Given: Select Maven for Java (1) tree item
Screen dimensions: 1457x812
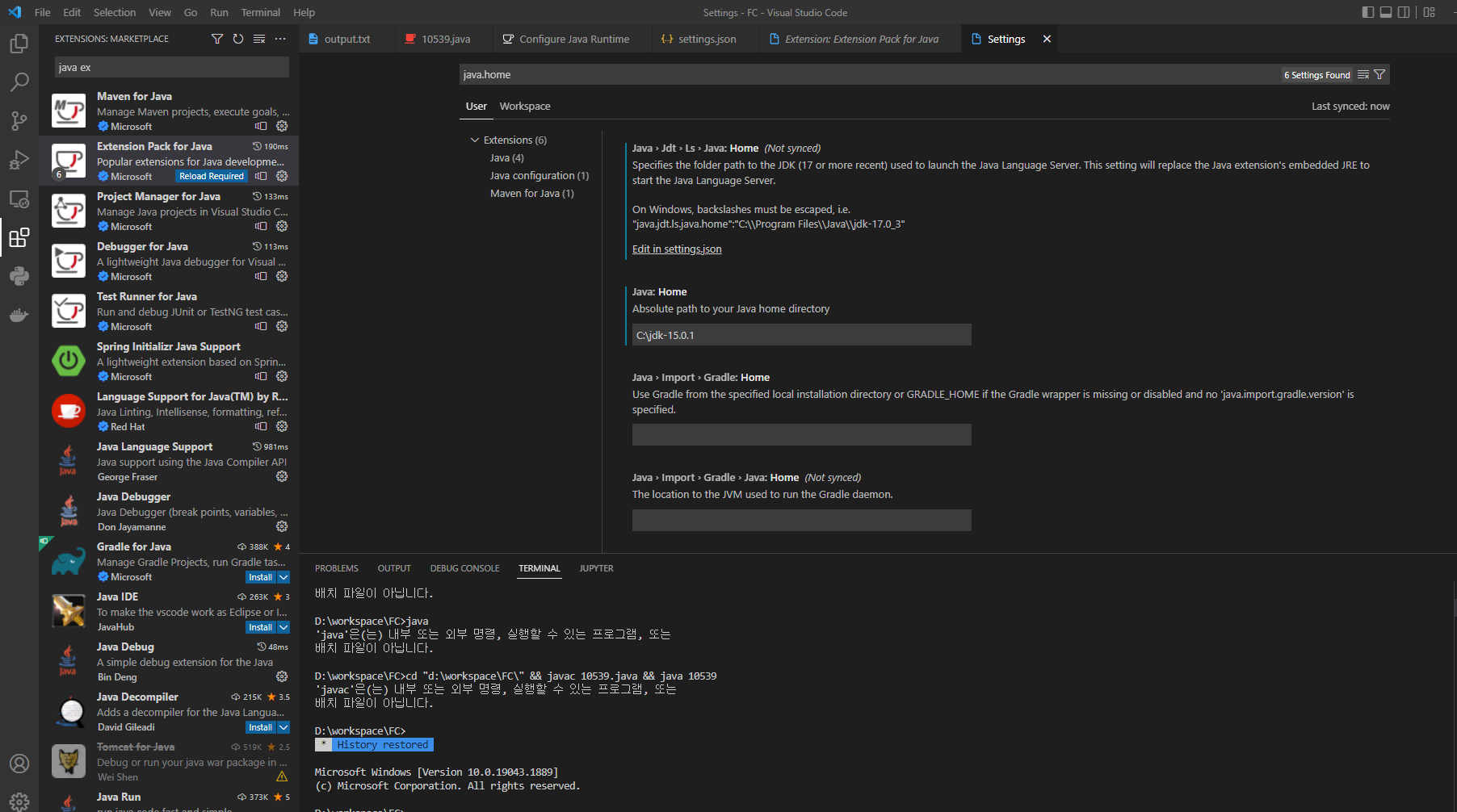Looking at the screenshot, I should pos(532,193).
